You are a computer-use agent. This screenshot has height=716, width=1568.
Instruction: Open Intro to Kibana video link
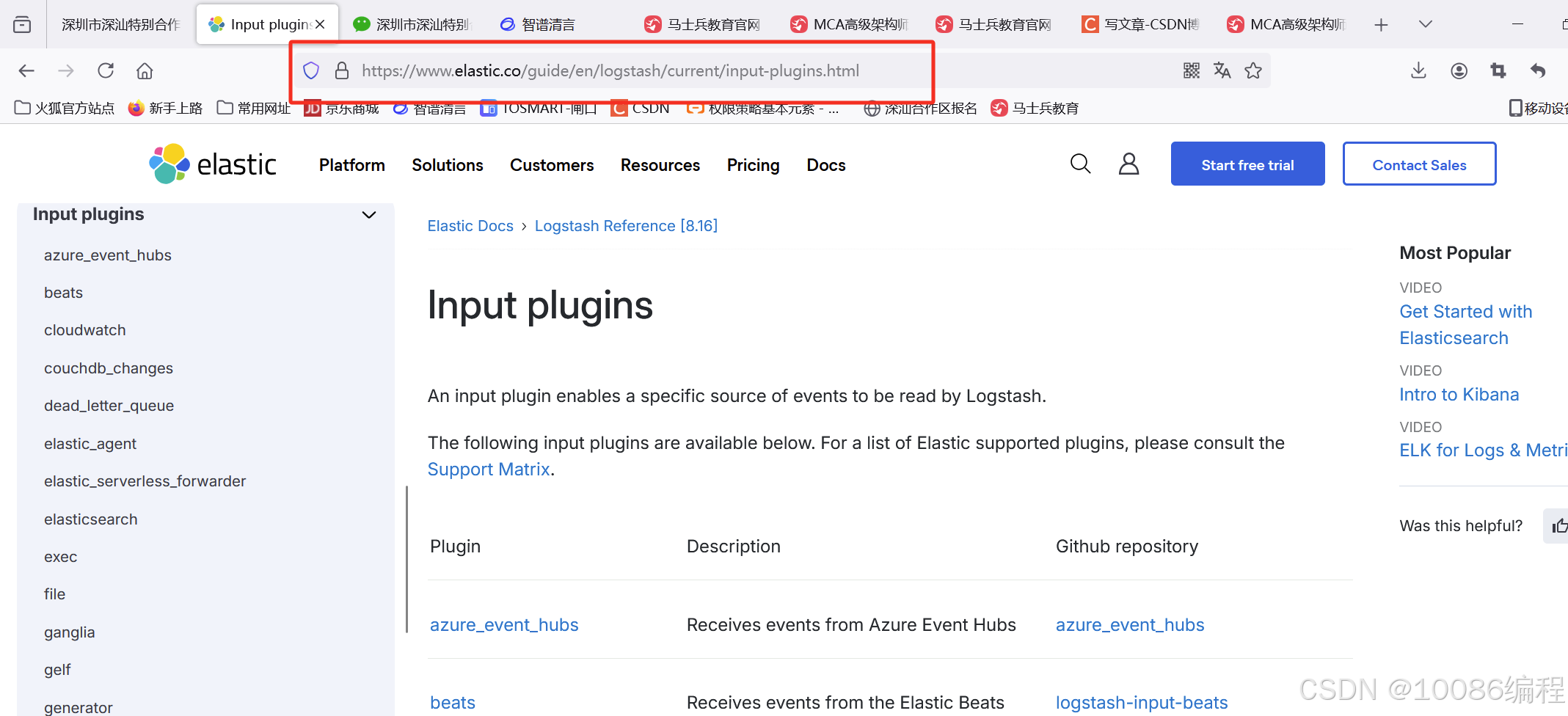pos(1459,395)
